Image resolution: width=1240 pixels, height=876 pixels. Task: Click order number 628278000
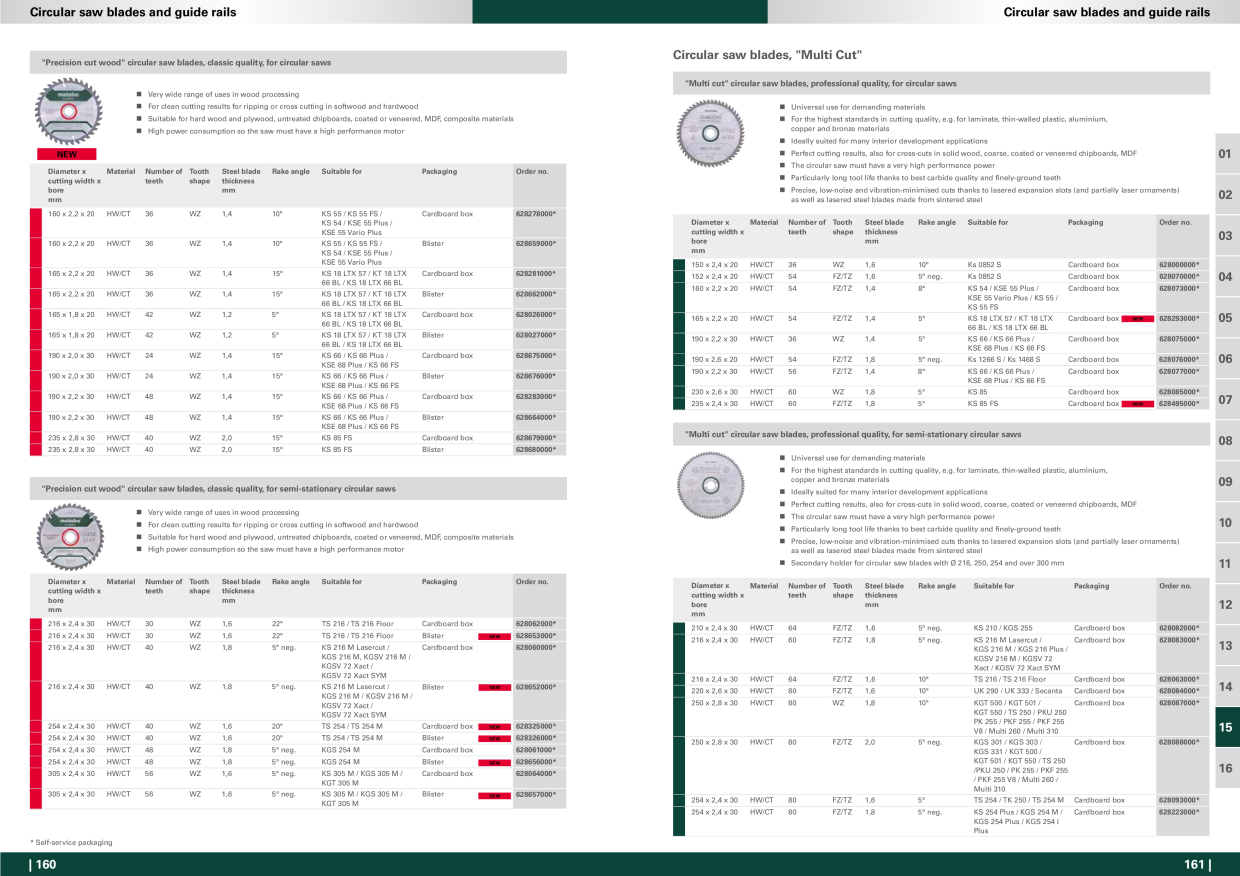click(x=535, y=213)
